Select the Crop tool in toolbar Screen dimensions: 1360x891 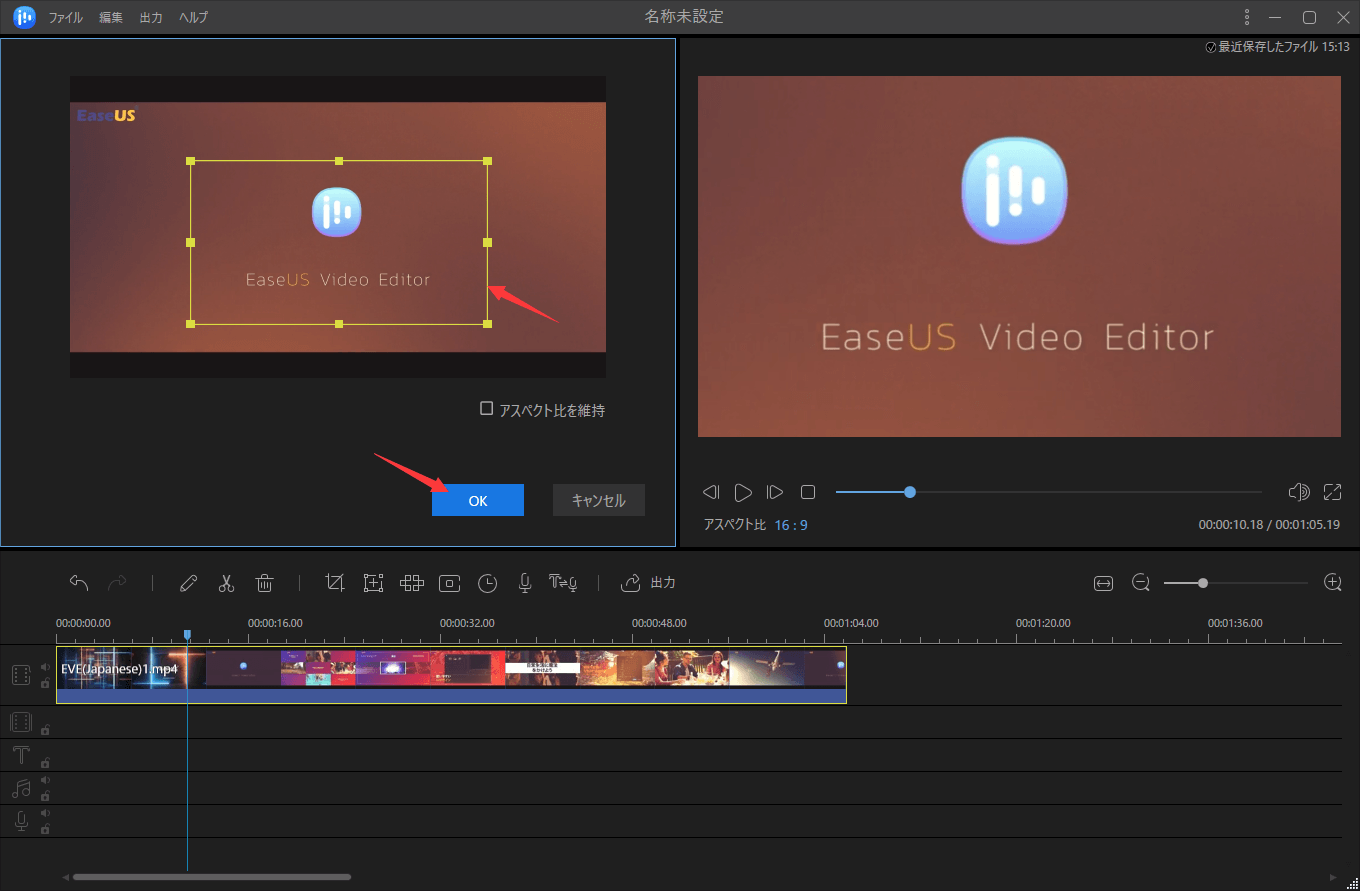335,583
